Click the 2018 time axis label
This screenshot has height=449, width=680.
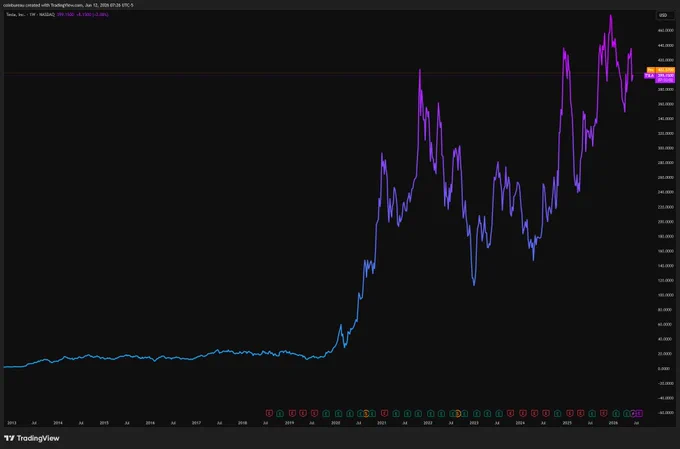(x=242, y=423)
